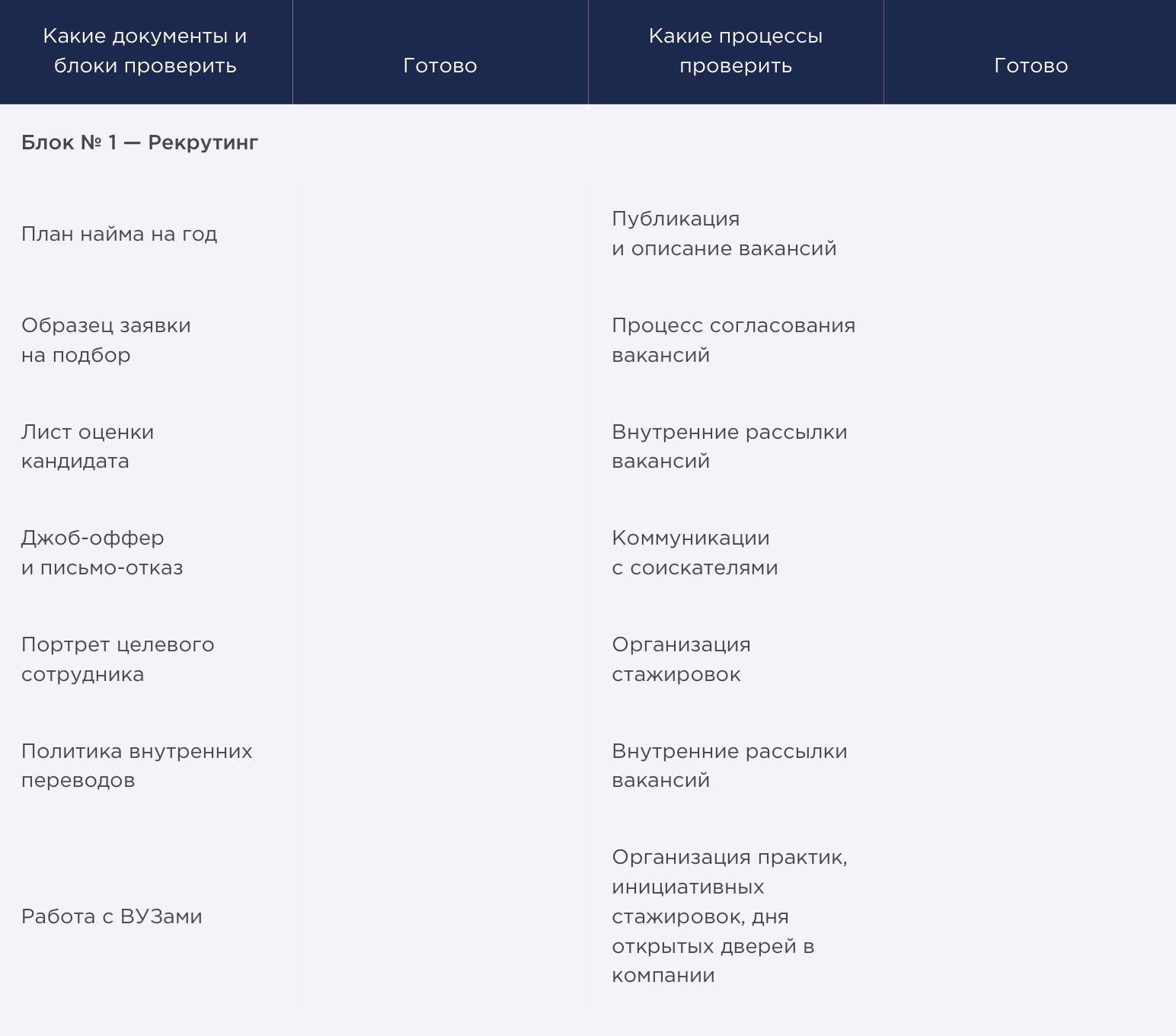This screenshot has width=1176, height=1036.
Task: Select 'Лист оценки кандидата' entry
Action: click(88, 446)
